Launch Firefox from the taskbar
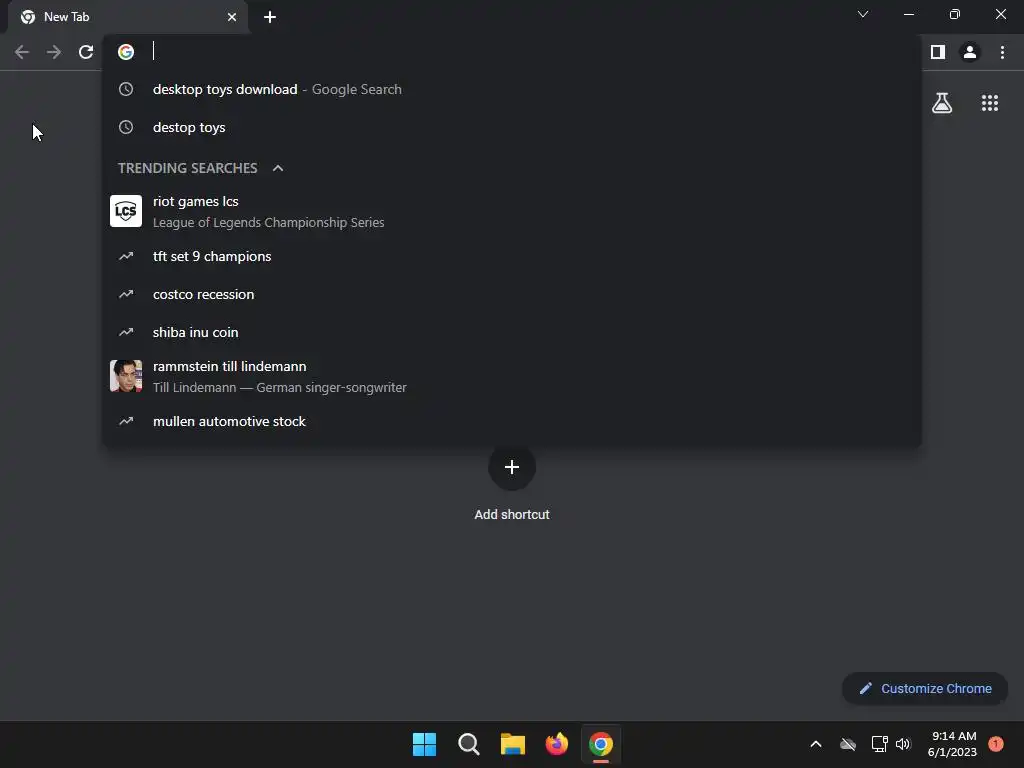 tap(557, 744)
